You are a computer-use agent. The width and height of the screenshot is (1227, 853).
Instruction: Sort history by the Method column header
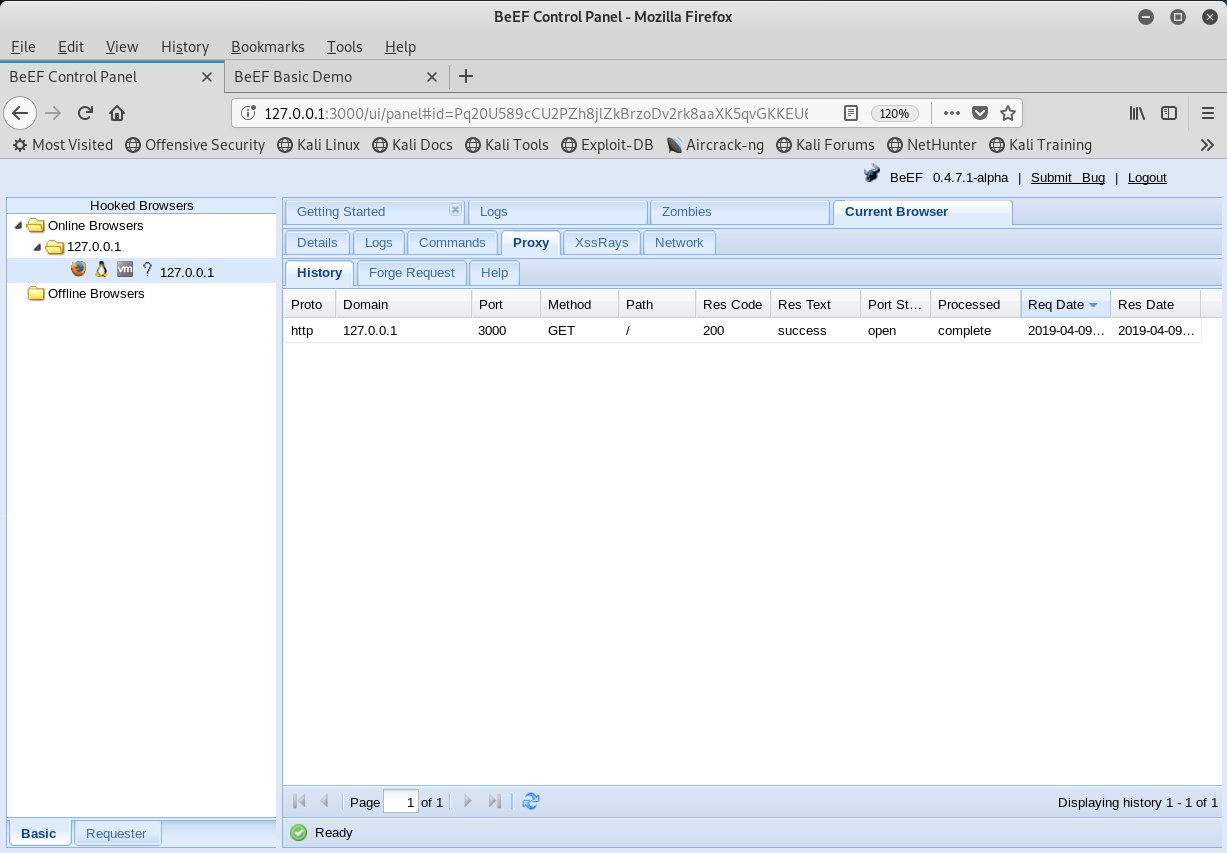[579, 305]
